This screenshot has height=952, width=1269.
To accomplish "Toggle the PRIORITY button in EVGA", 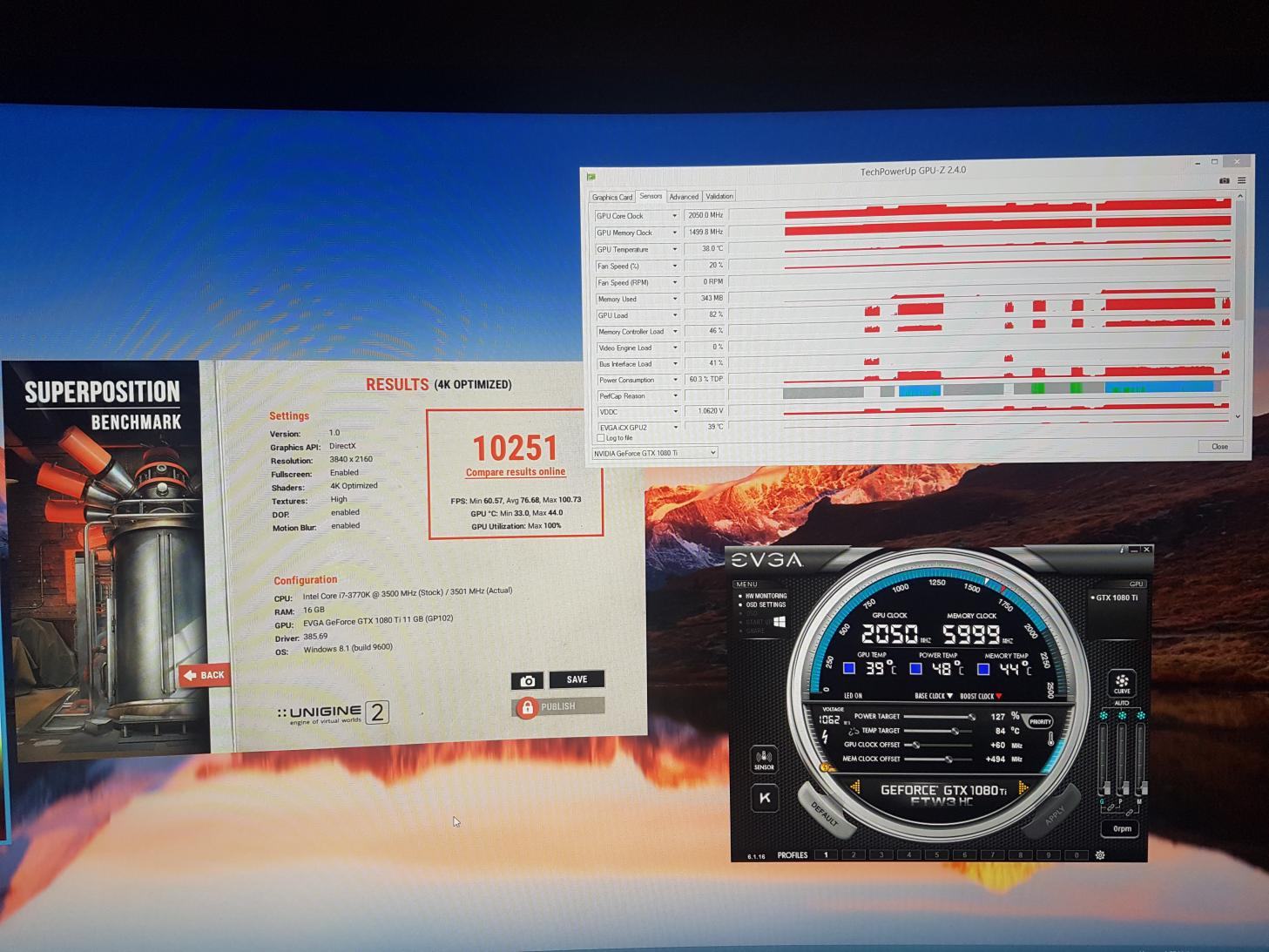I will pos(1040,721).
